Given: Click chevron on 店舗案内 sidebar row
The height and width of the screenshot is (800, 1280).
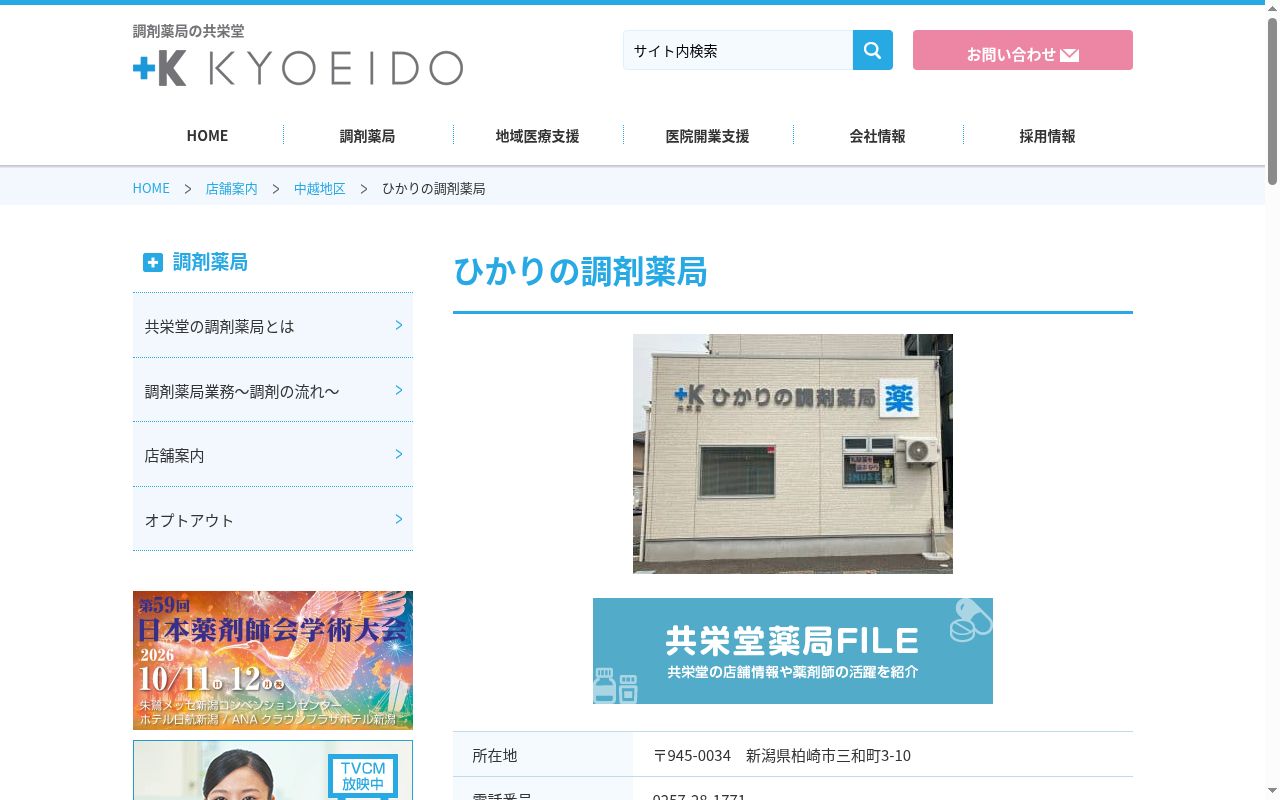Looking at the screenshot, I should click(x=399, y=454).
